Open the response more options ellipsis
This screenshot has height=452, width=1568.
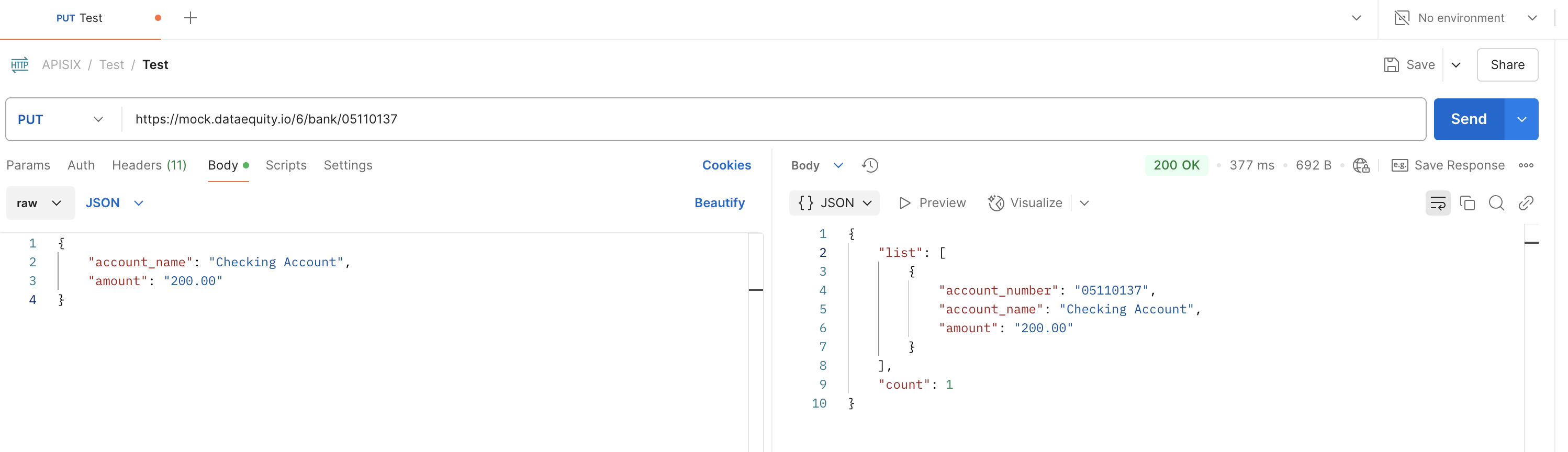pyautogui.click(x=1526, y=165)
